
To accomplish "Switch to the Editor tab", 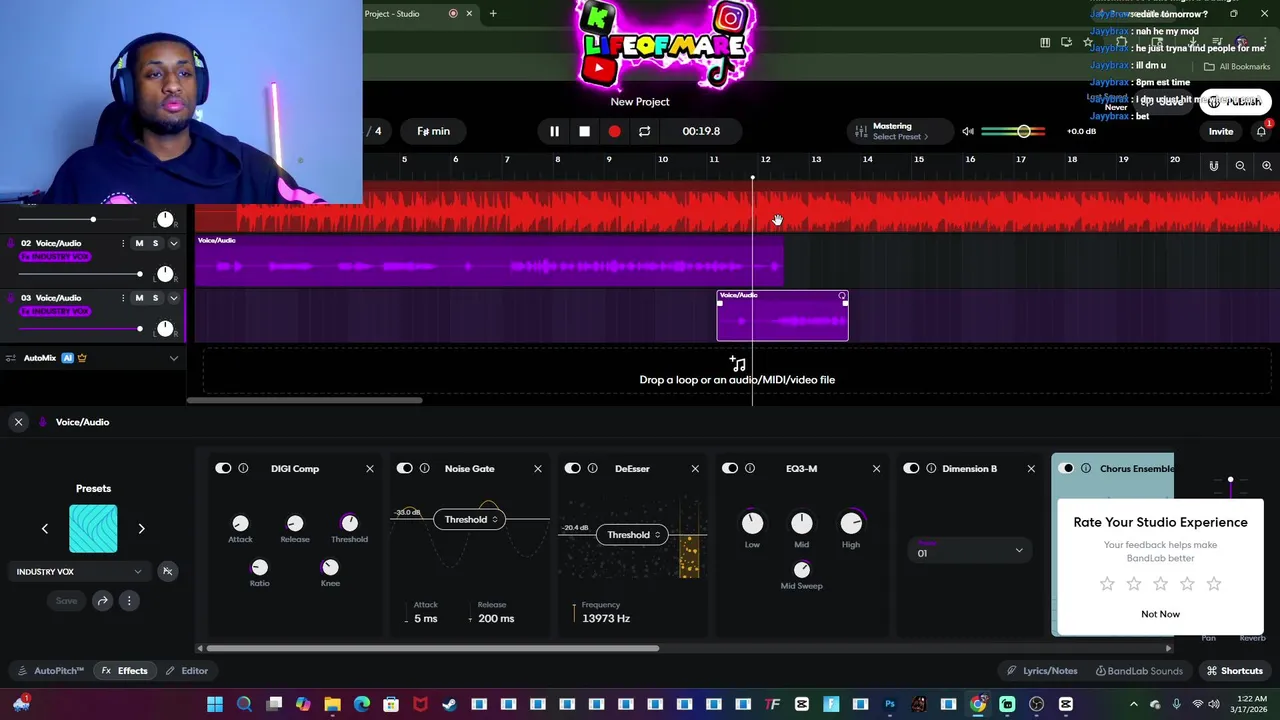I will click(x=187, y=671).
